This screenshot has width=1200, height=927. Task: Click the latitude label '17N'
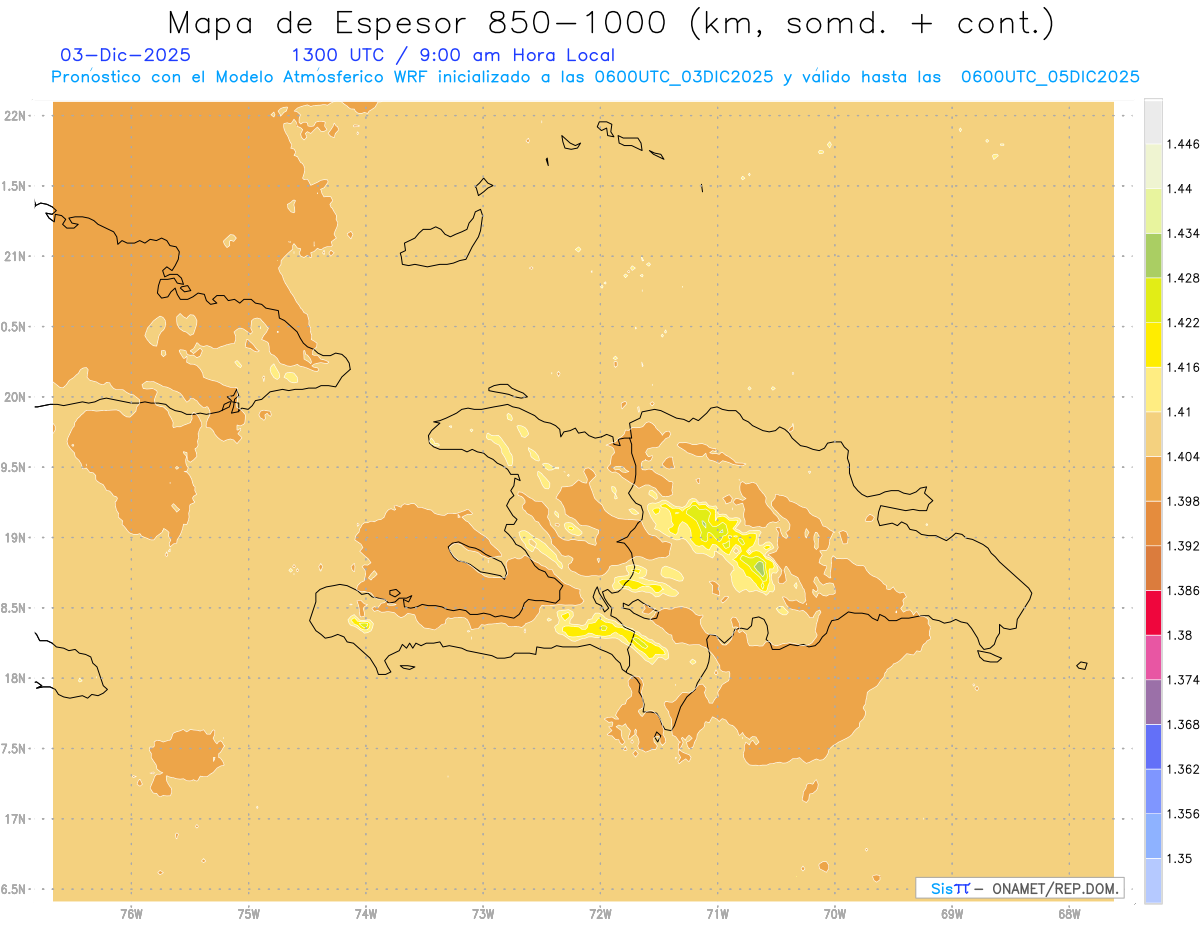click(15, 819)
